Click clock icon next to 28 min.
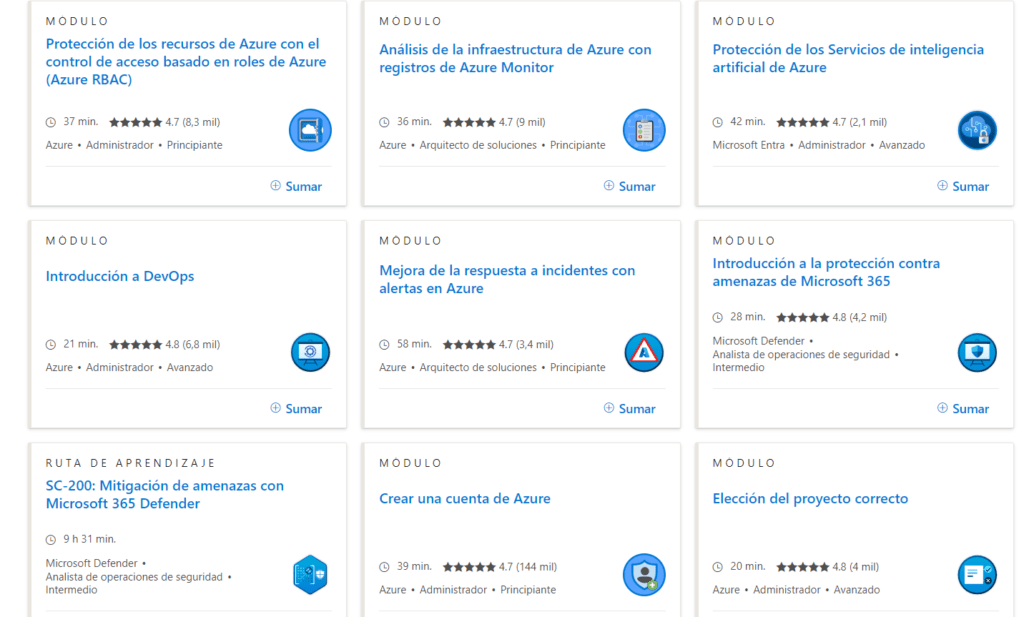Screen dimensions: 1024x617 coord(717,317)
